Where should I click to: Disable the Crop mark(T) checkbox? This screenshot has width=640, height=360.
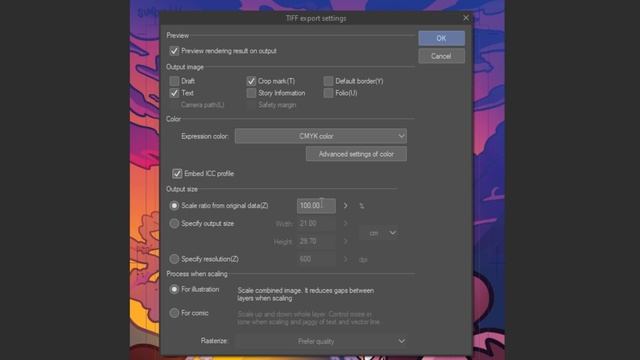(x=251, y=81)
